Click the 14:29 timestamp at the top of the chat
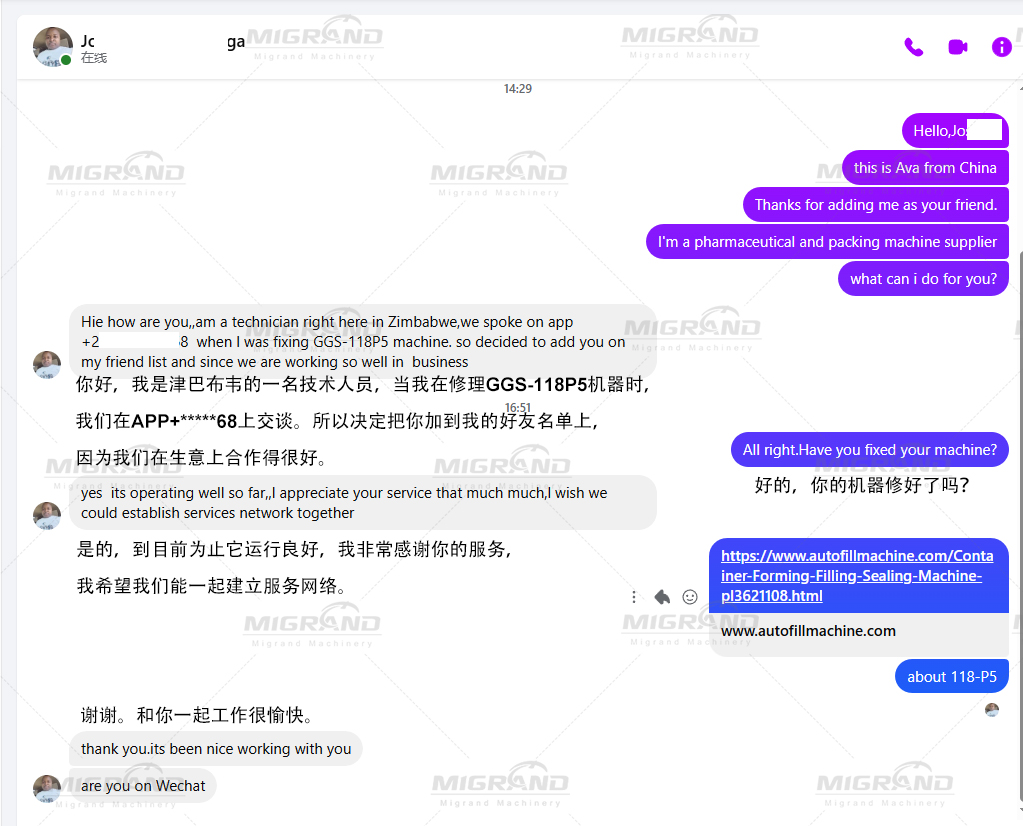The image size is (1023, 826). (517, 89)
